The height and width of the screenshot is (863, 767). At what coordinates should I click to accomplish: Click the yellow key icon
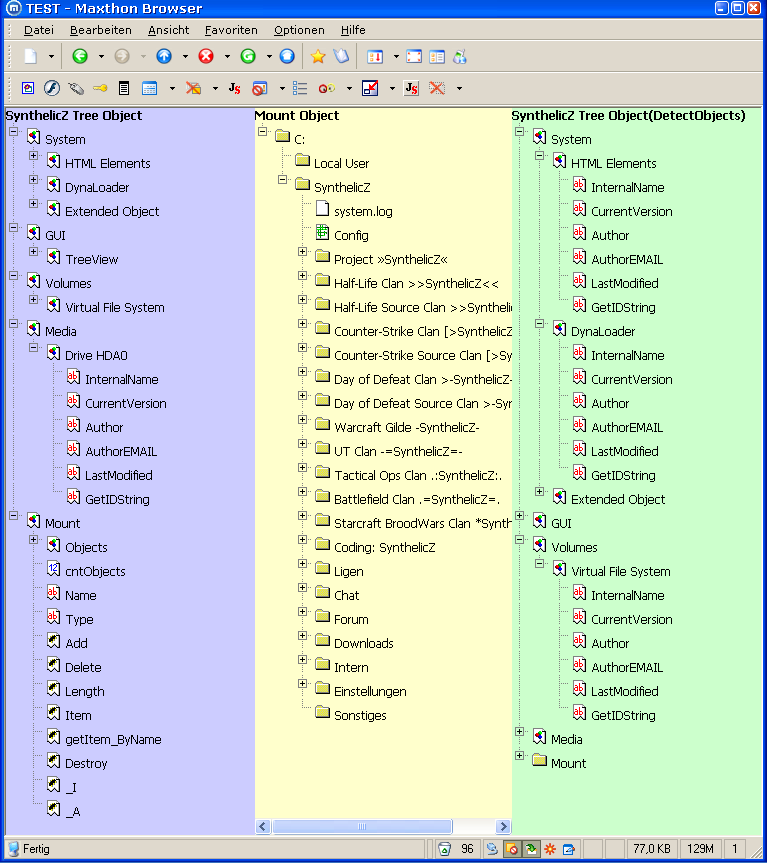(100, 88)
